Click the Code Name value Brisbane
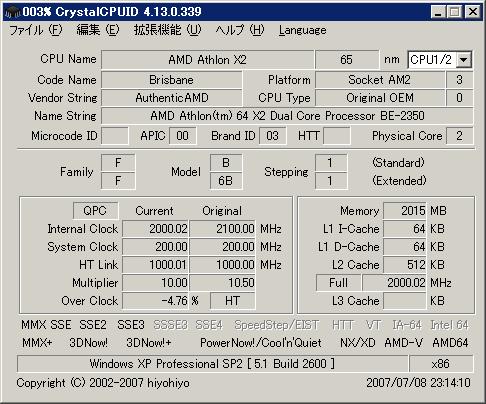Image resolution: width=486 pixels, height=404 pixels. (x=172, y=80)
